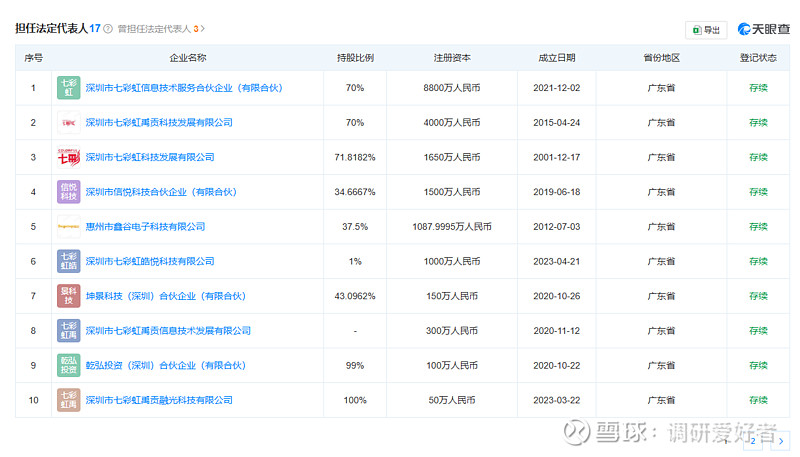Screen dimensions: 800x457
Task: Go to the next page arrow
Action: coord(781,441)
